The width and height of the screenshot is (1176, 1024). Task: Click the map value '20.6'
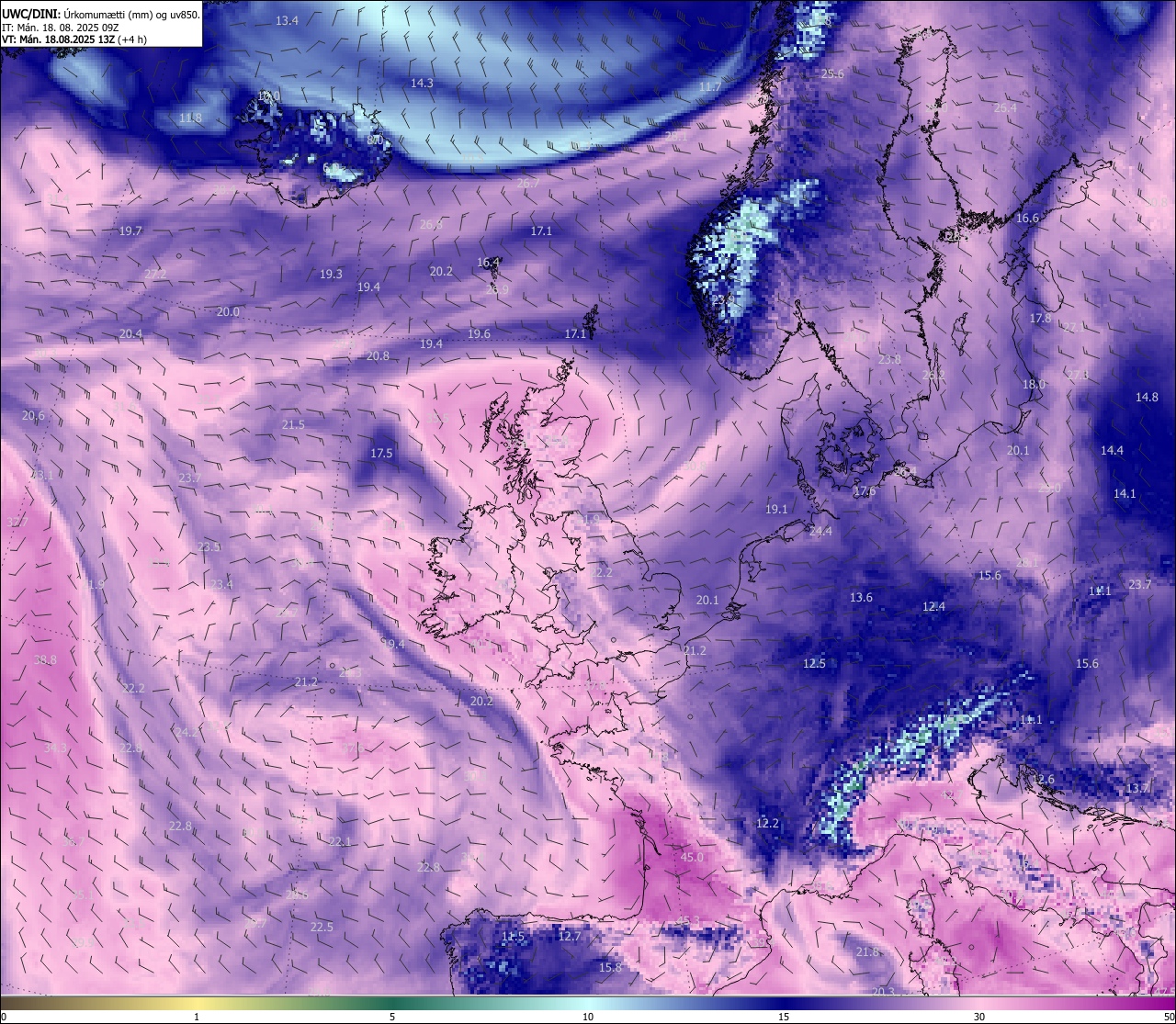tap(33, 415)
